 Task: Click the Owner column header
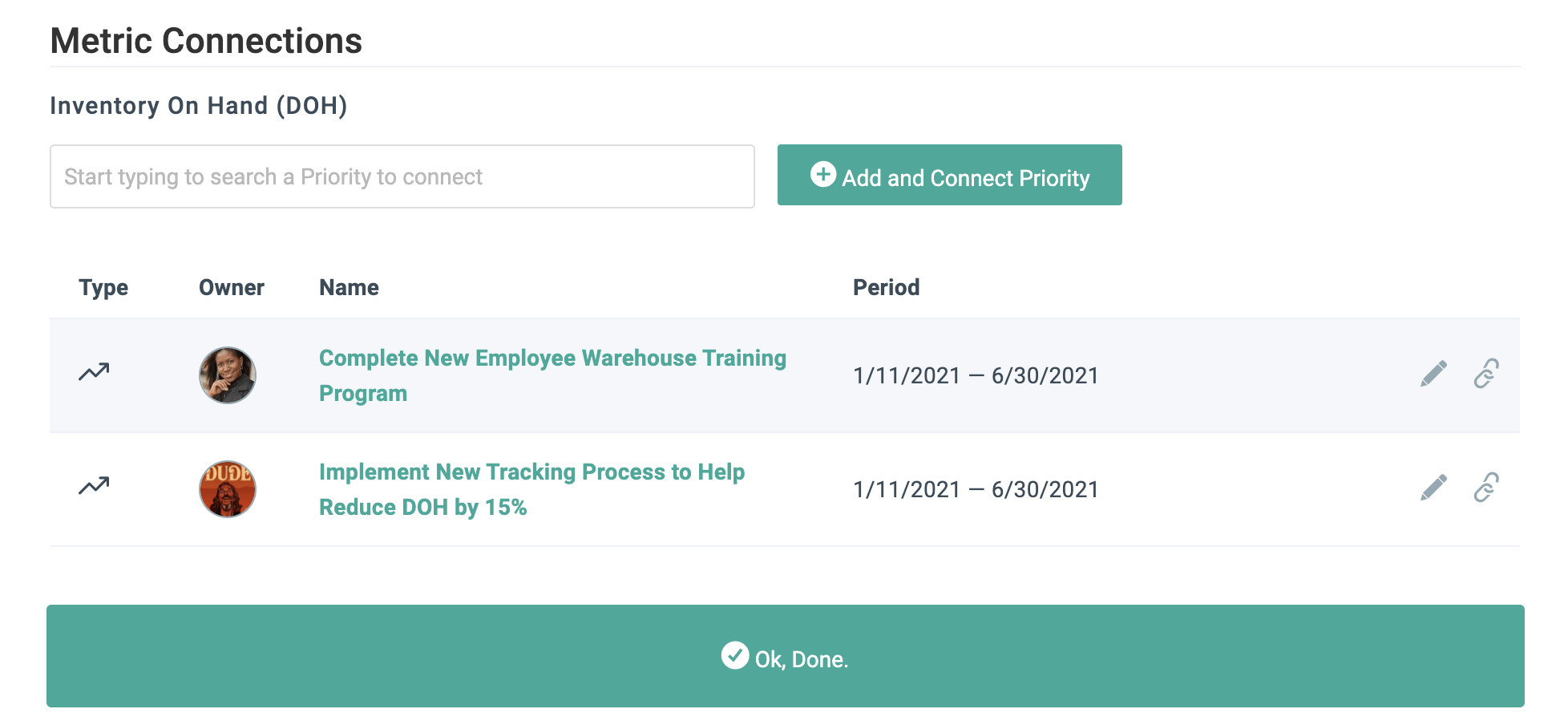tap(231, 287)
